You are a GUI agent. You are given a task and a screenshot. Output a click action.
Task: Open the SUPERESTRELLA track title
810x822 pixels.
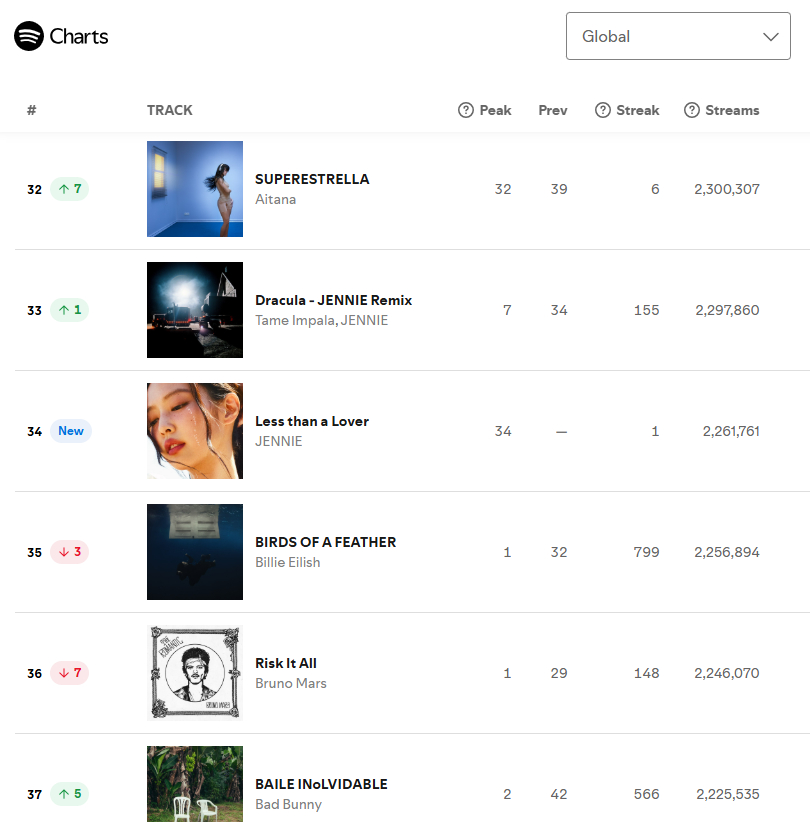312,179
